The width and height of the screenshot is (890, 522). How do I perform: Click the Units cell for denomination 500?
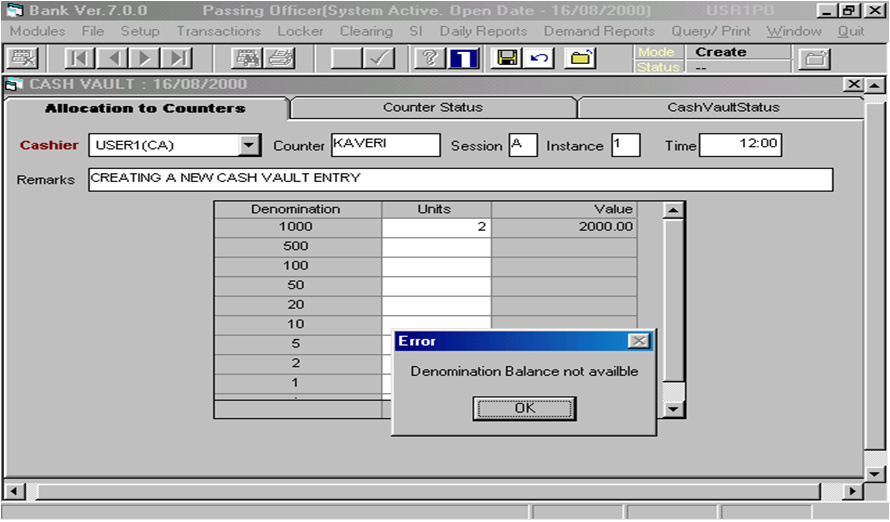436,246
